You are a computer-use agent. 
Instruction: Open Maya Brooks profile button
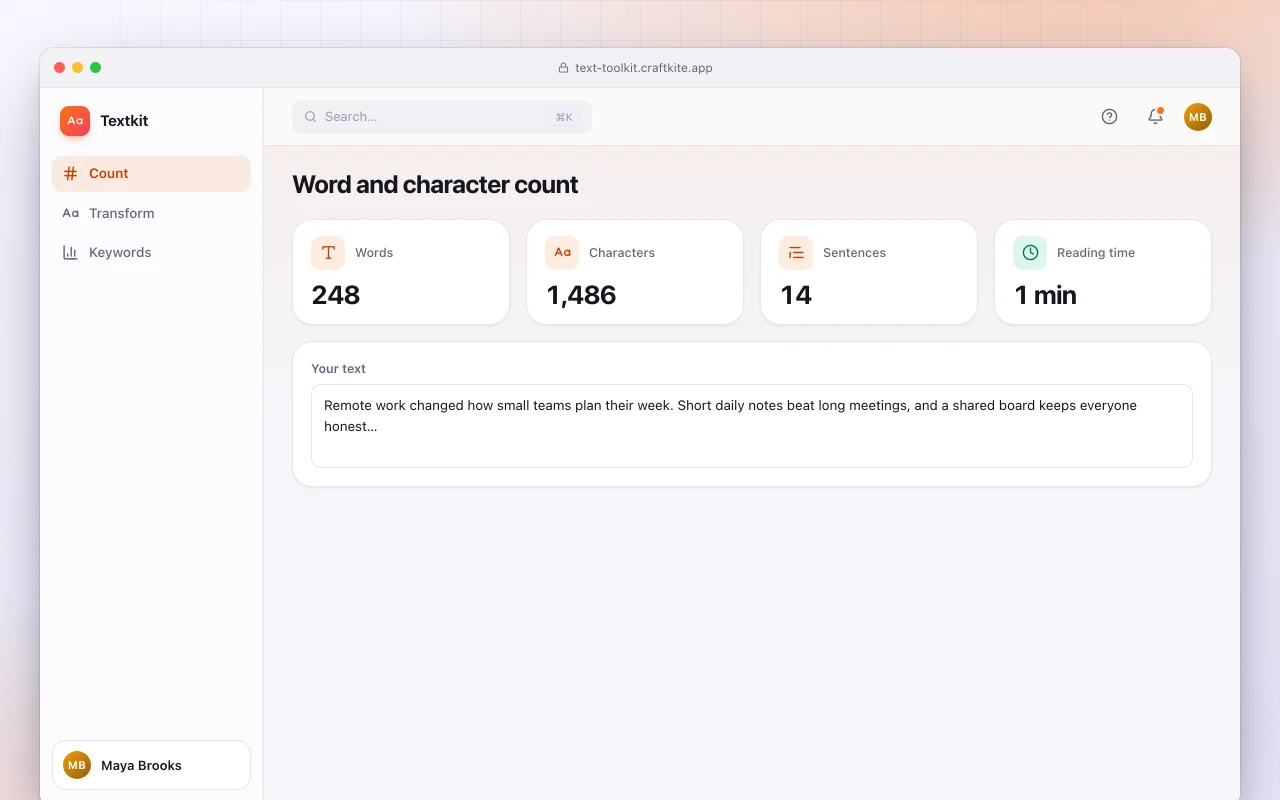151,765
